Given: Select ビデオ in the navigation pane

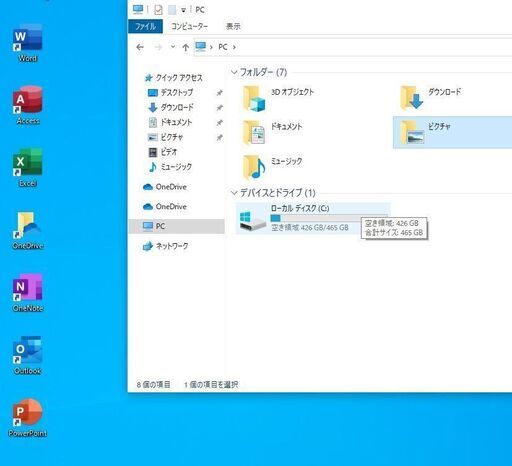Looking at the screenshot, I should click(162, 152).
